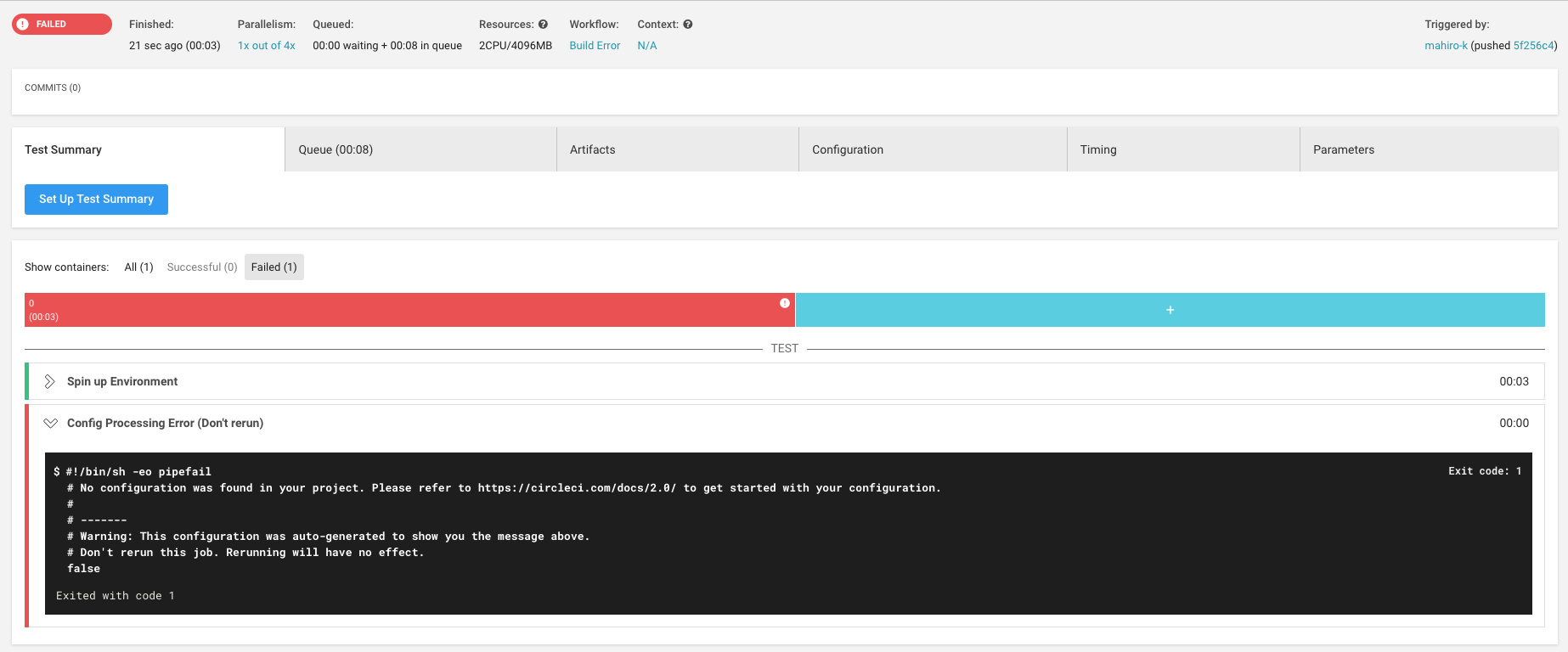Image resolution: width=1568 pixels, height=652 pixels.
Task: Show Failed (1) containers filter
Action: (274, 267)
